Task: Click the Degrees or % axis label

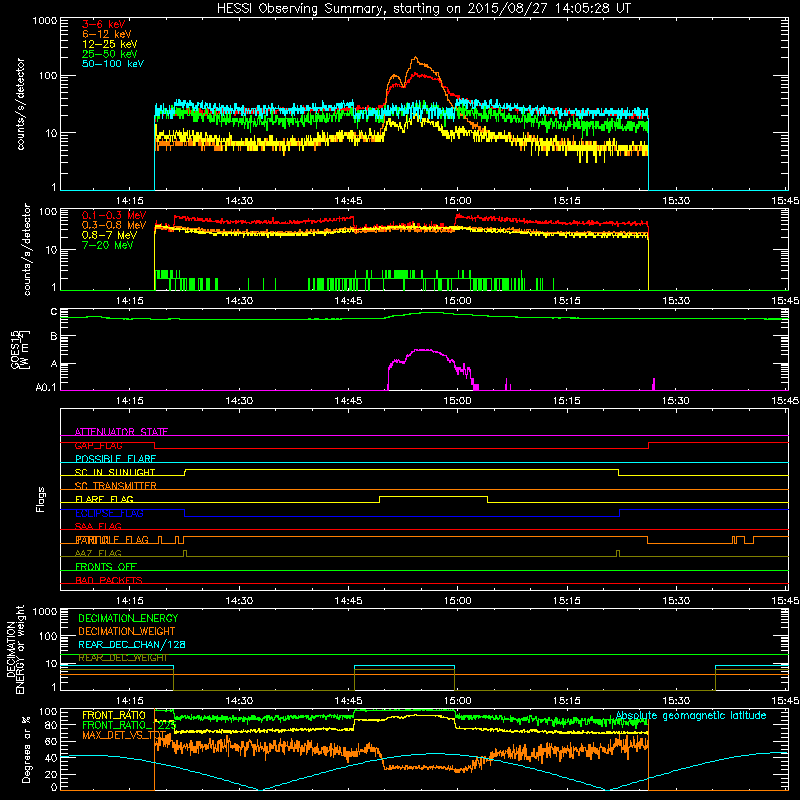Action: pyautogui.click(x=26, y=749)
